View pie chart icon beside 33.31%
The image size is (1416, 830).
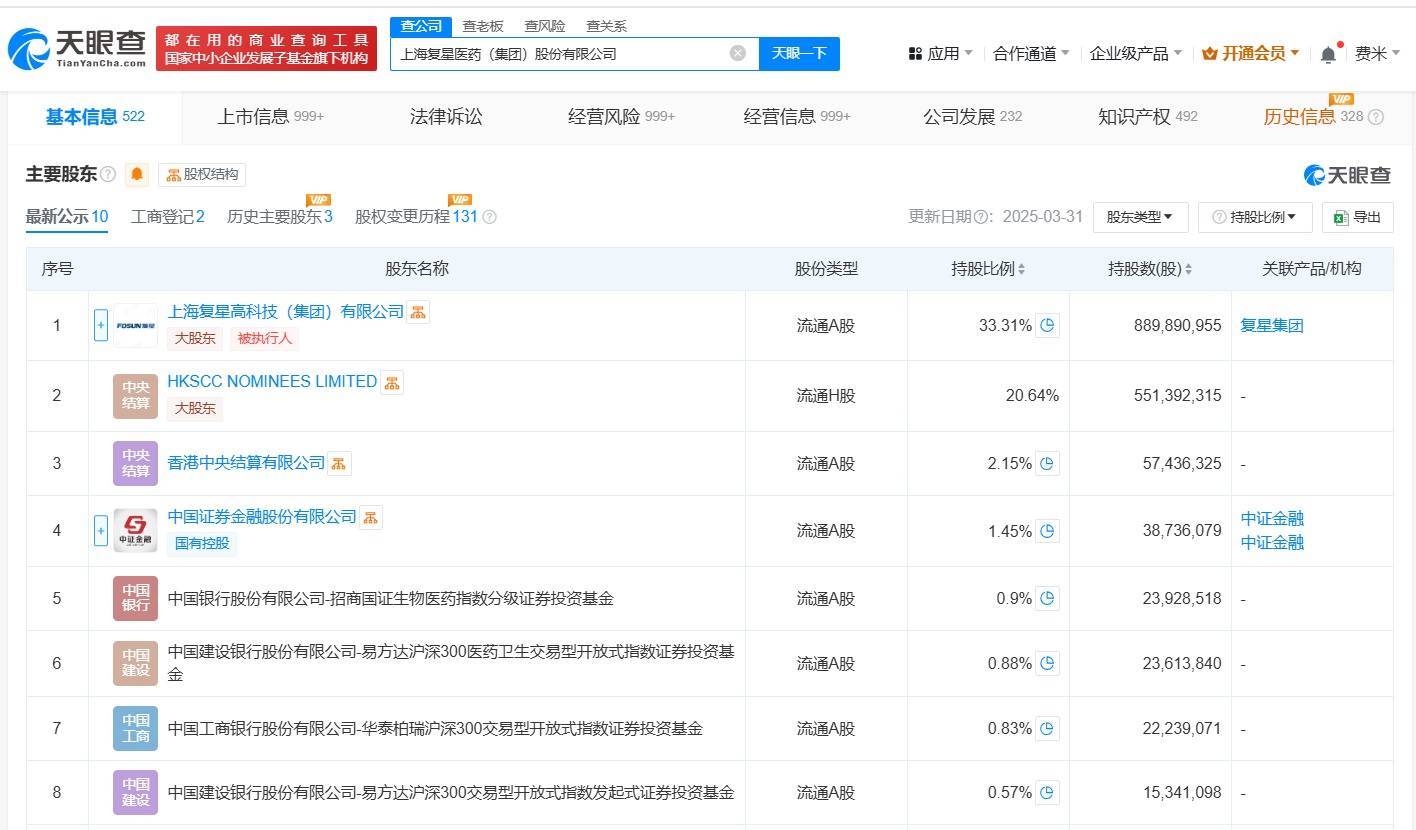[1047, 325]
